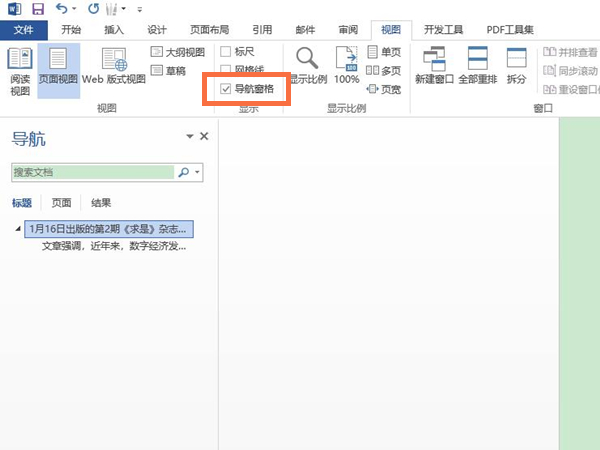600x450 pixels.
Task: Toggle the Gridlines checkbox
Action: [226, 70]
